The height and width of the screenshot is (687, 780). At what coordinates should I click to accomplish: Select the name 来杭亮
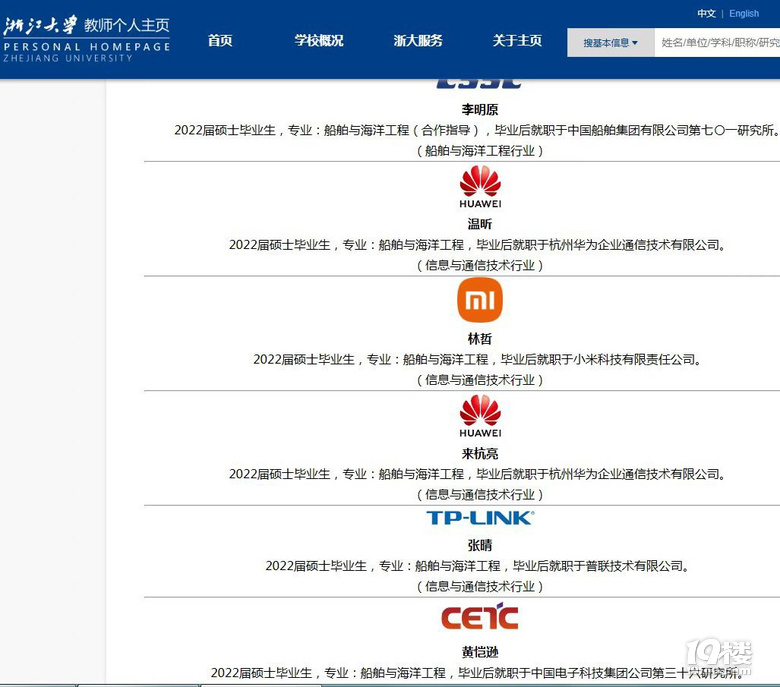click(480, 454)
